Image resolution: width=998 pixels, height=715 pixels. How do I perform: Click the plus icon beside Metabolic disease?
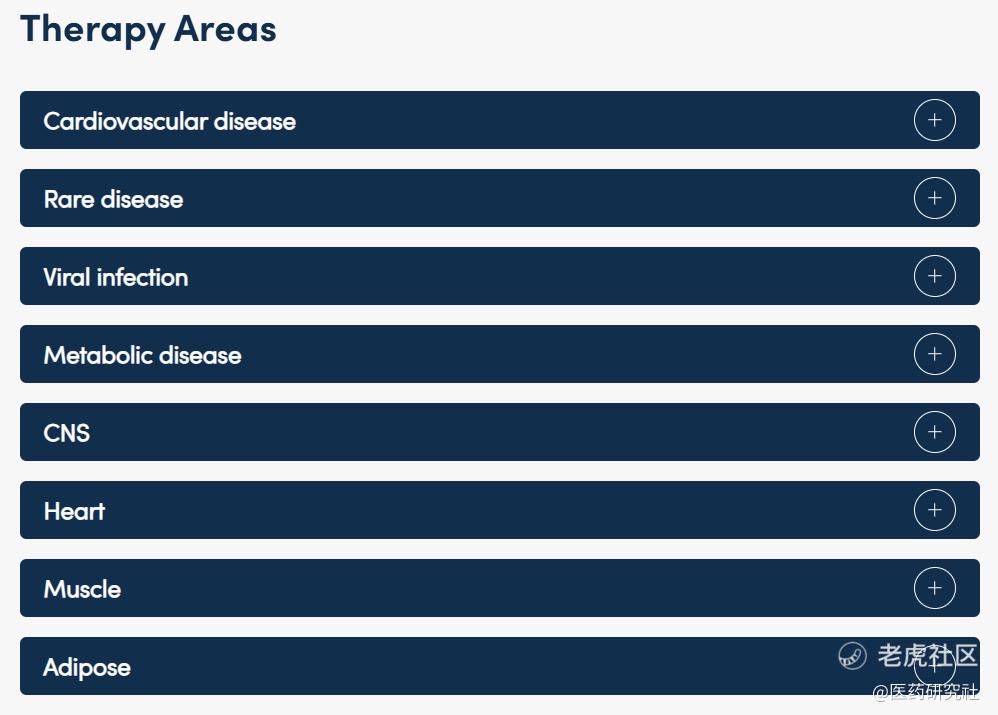point(934,354)
